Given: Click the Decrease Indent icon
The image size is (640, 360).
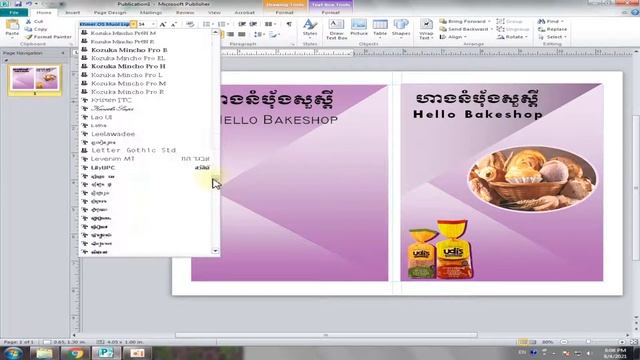Looking at the screenshot, I should point(242,24).
